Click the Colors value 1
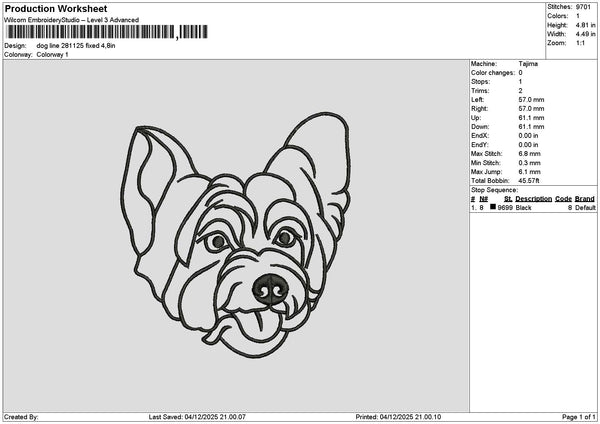This screenshot has height=424, width=600. point(578,16)
